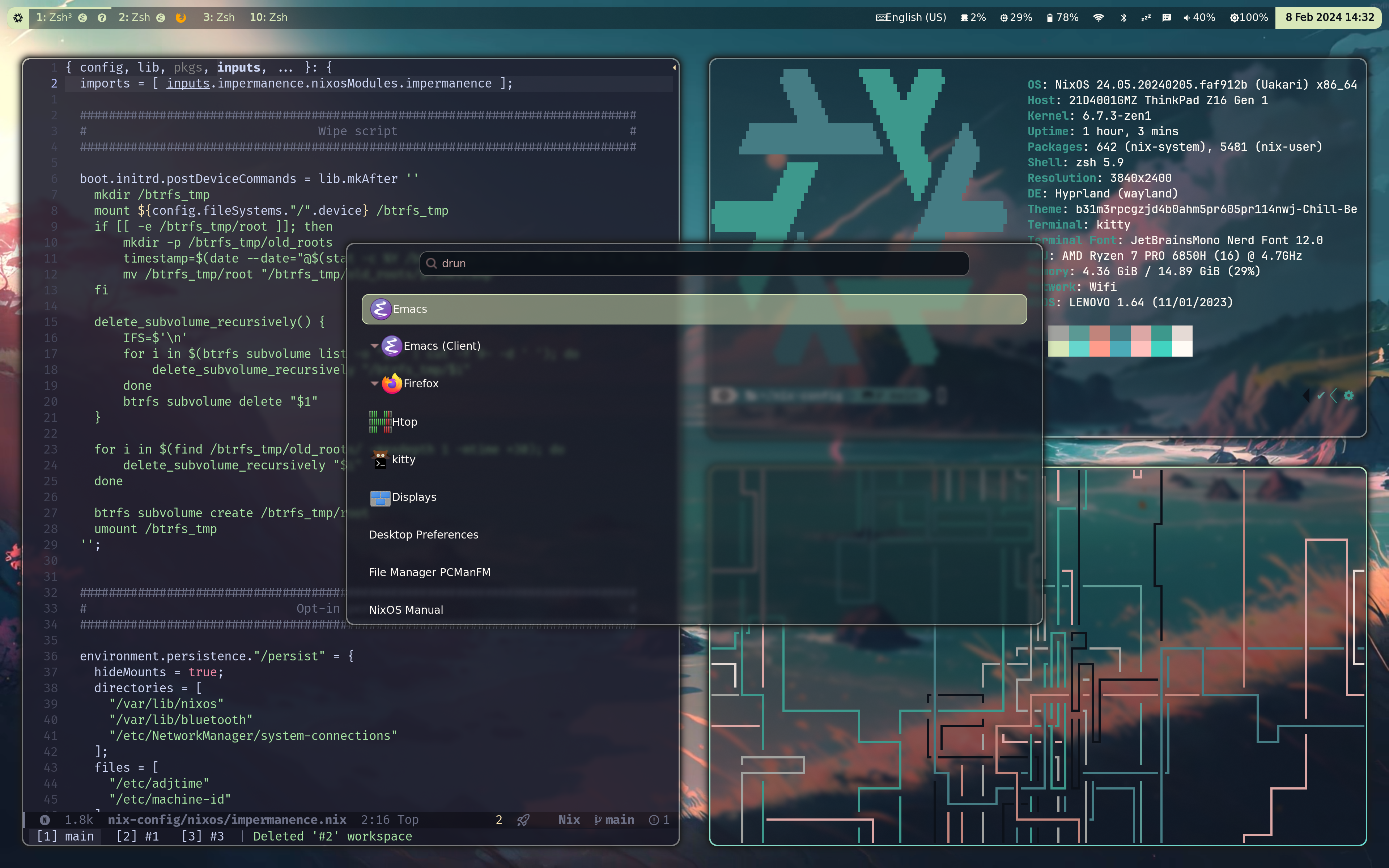This screenshot has height=868, width=1389.
Task: Click the drun search input field
Action: coord(694,264)
